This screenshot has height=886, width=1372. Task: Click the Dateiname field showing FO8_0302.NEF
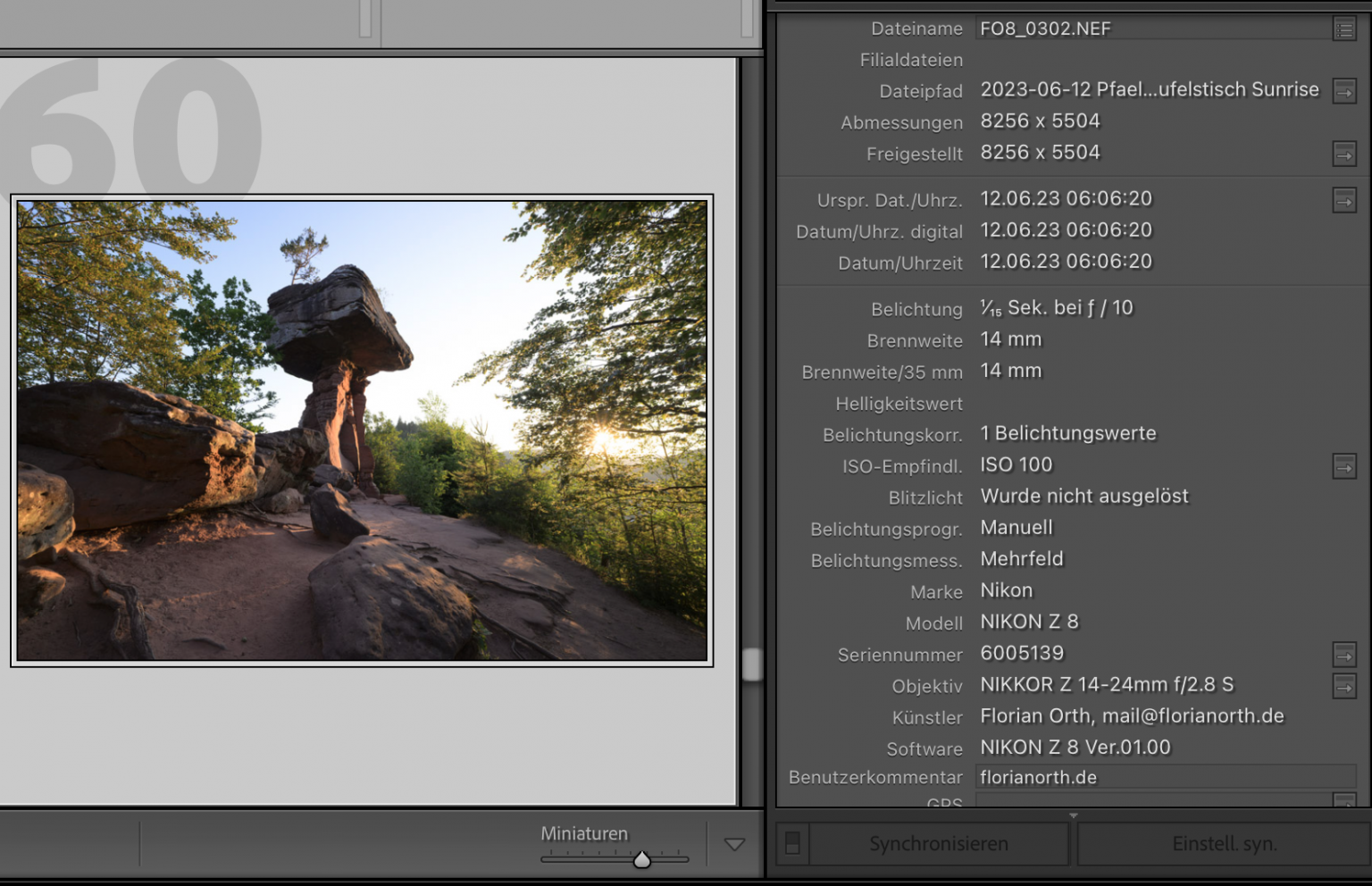pos(1152,29)
